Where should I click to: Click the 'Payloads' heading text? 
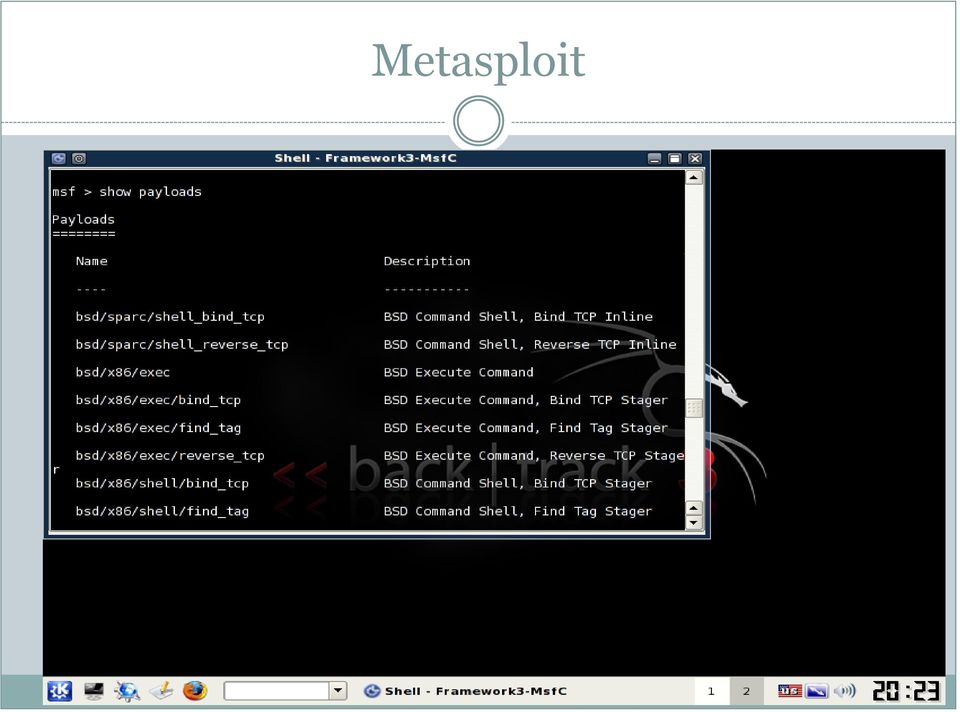83,219
